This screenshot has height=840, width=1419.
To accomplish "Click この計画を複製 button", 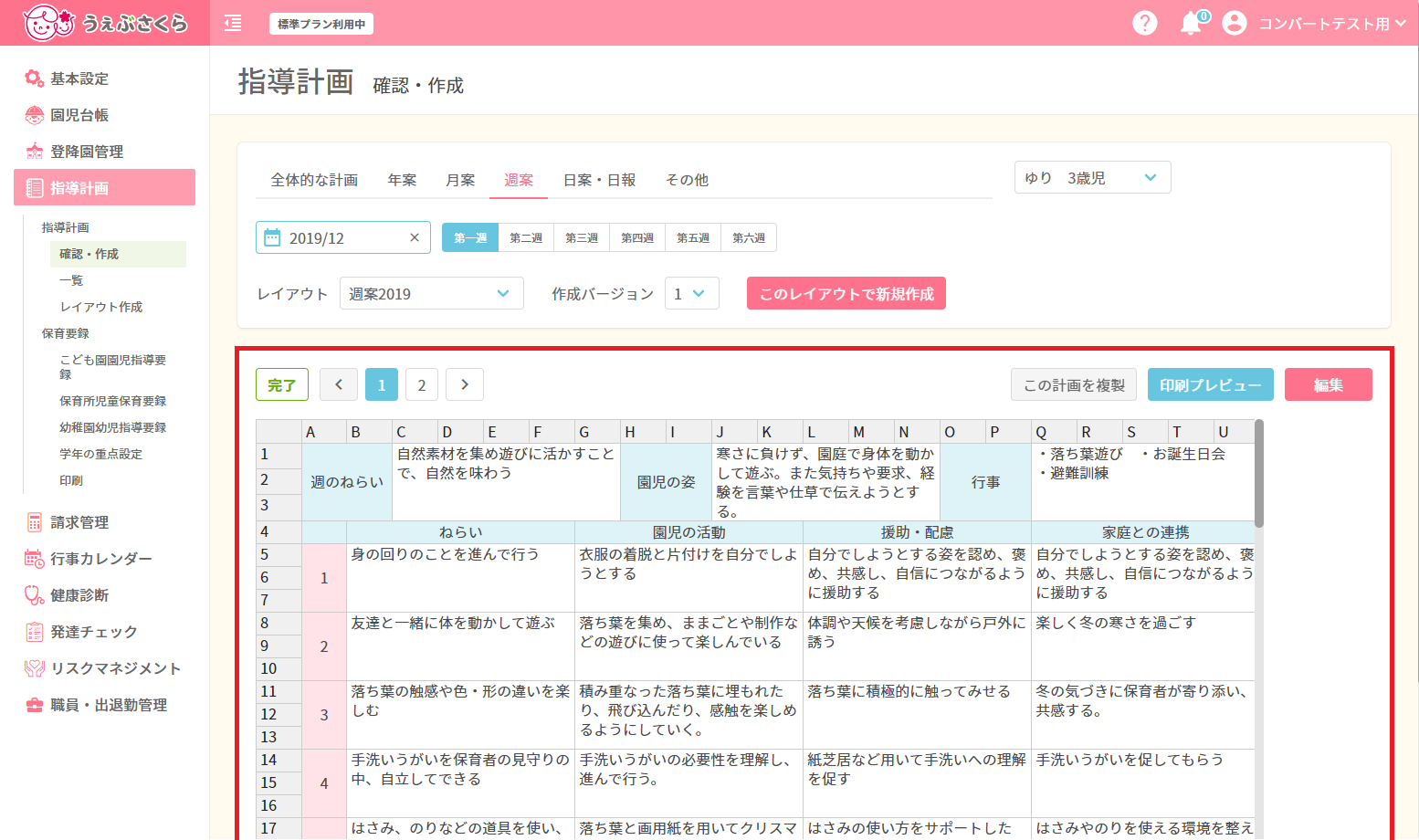I will pos(1074,384).
